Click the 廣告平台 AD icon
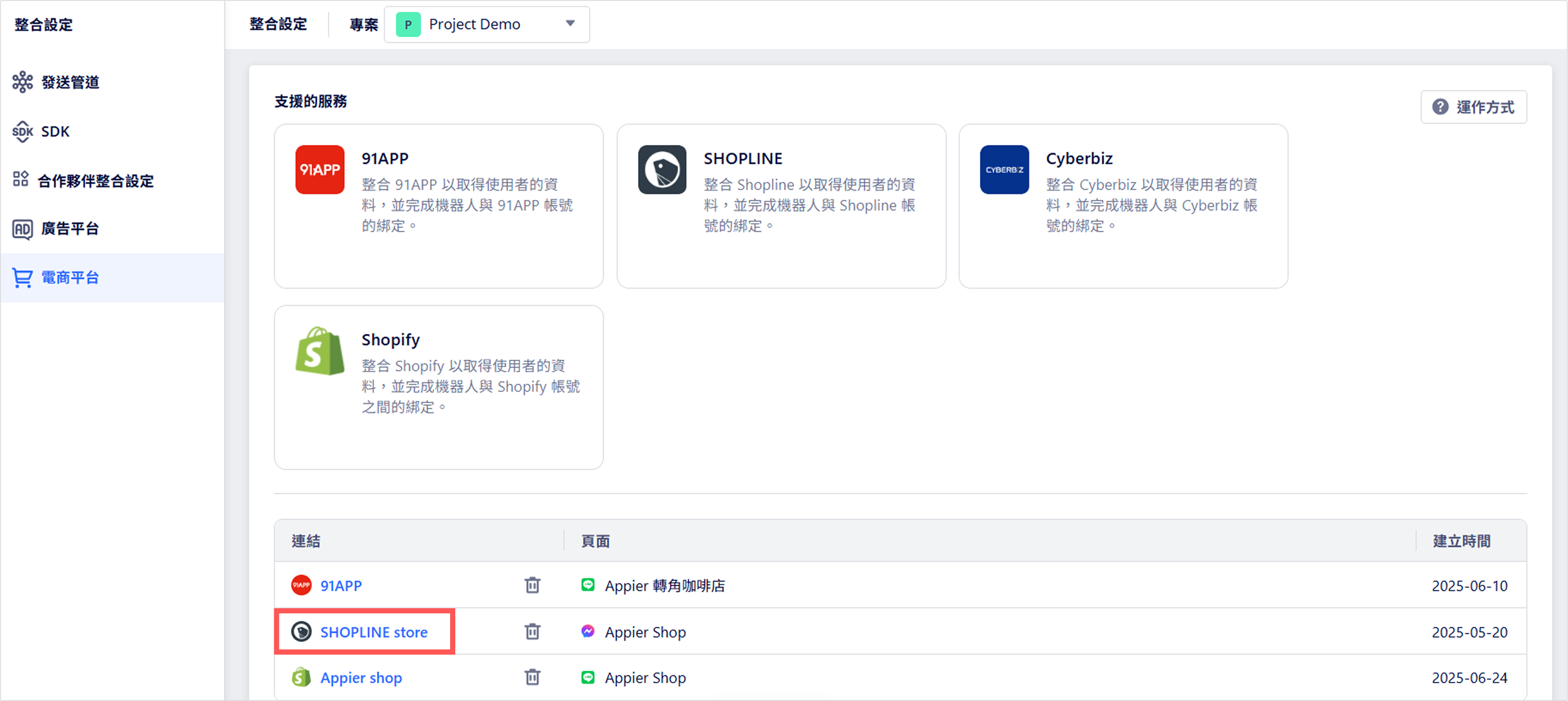This screenshot has height=701, width=1568. tap(22, 230)
